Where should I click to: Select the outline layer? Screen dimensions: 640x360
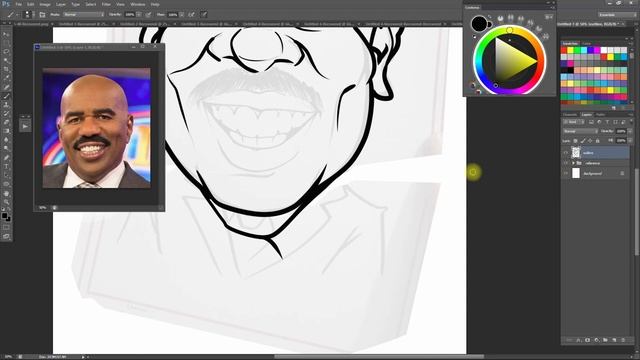596,153
